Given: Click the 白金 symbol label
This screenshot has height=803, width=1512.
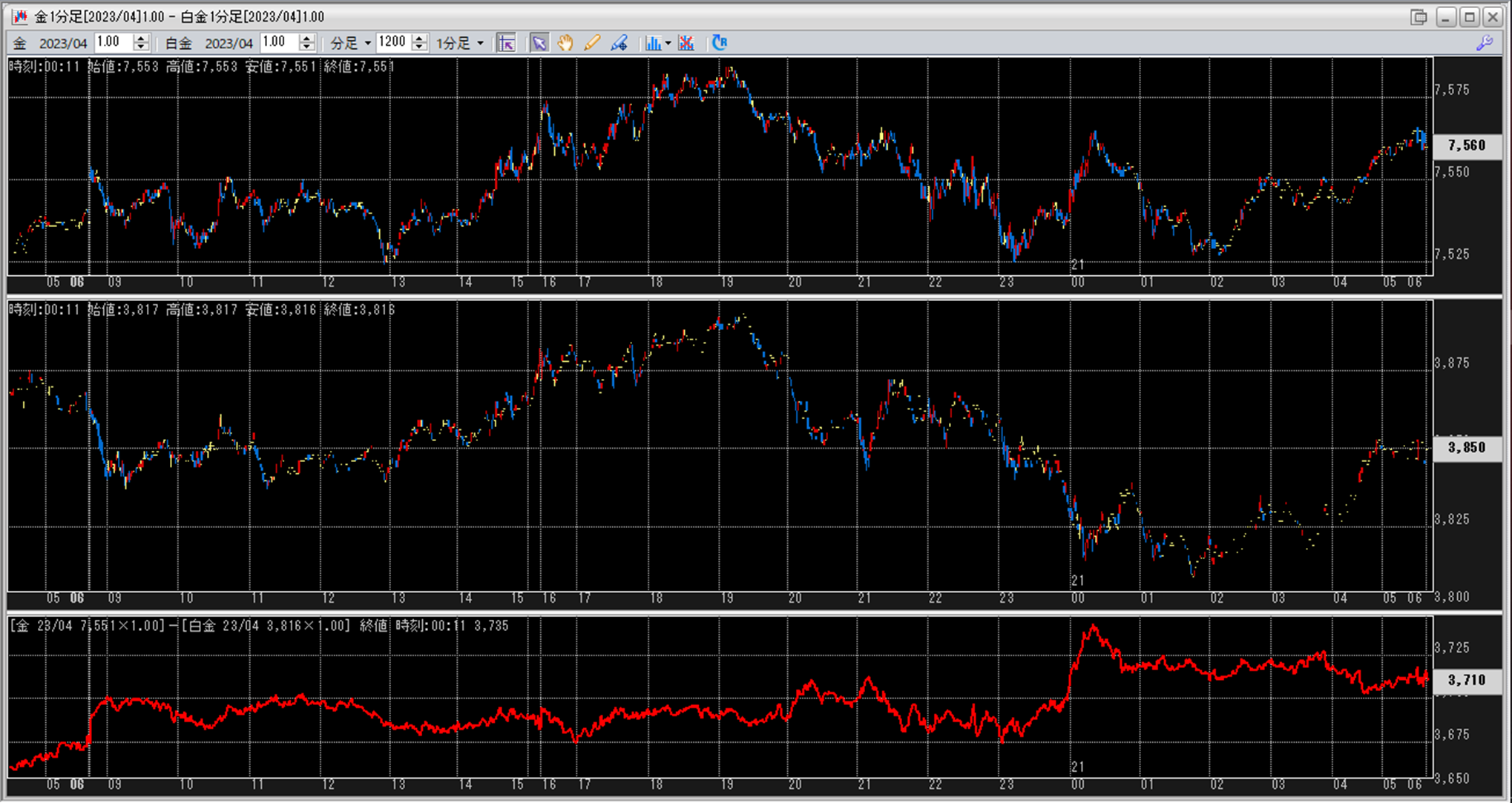Looking at the screenshot, I should (178, 44).
